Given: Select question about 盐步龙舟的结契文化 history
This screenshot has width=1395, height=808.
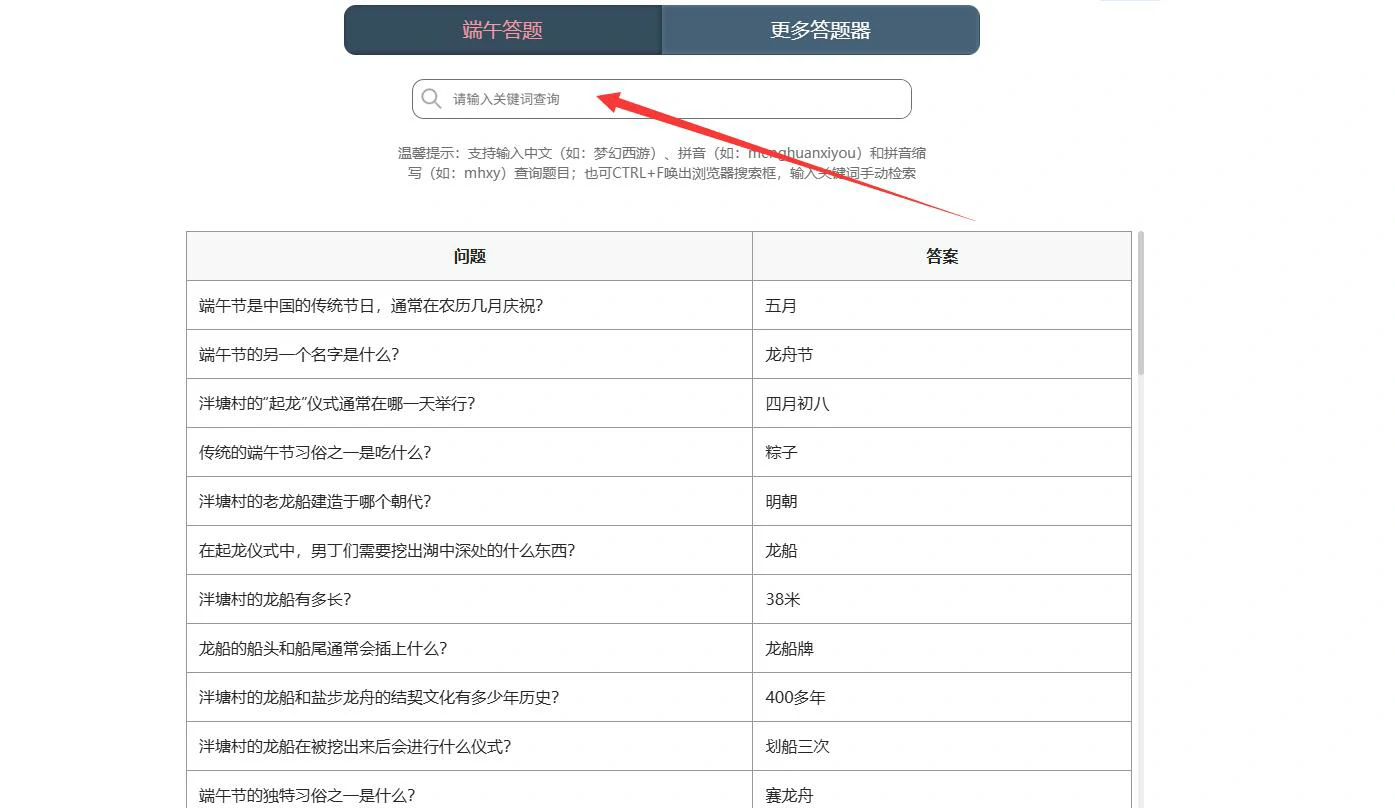Looking at the screenshot, I should 469,697.
